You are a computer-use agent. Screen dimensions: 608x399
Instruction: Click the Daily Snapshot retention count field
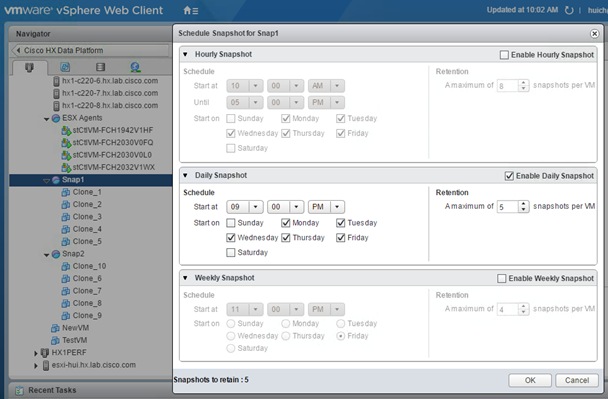tap(508, 207)
